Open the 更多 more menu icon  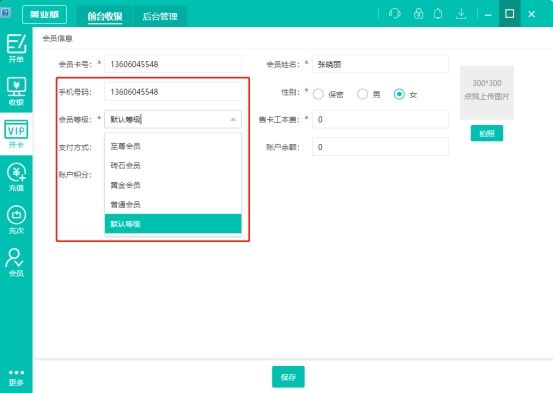coord(16,378)
